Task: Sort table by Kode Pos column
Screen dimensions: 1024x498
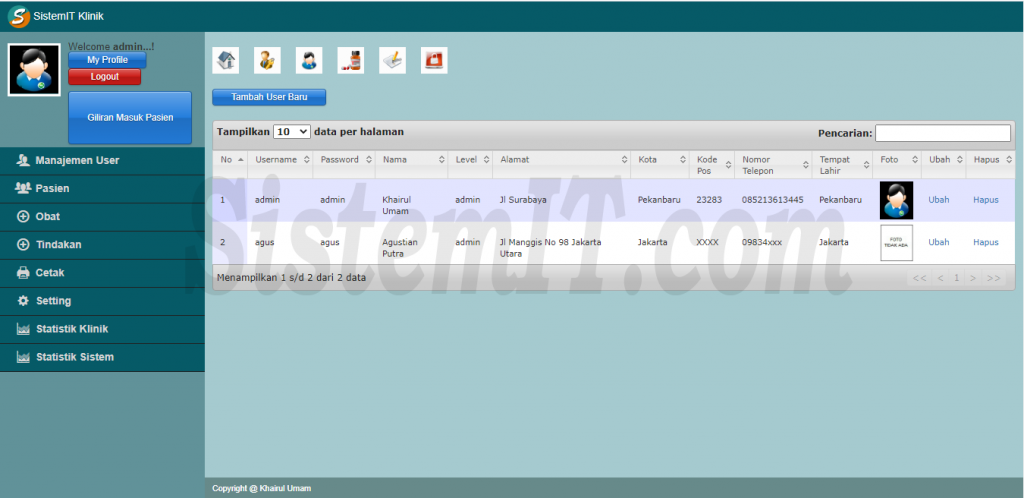Action: (712, 164)
